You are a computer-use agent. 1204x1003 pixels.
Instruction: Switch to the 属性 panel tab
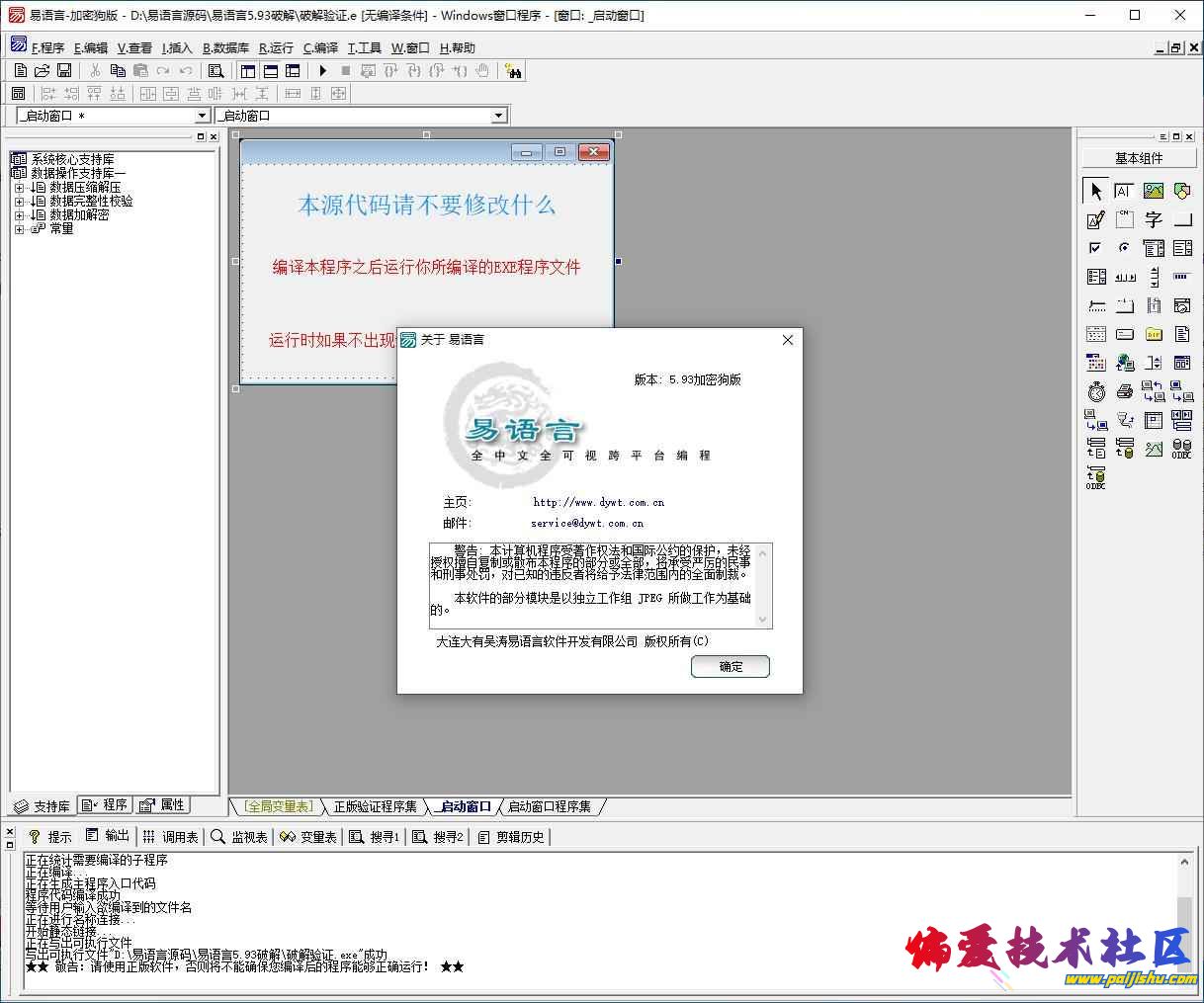[x=163, y=805]
